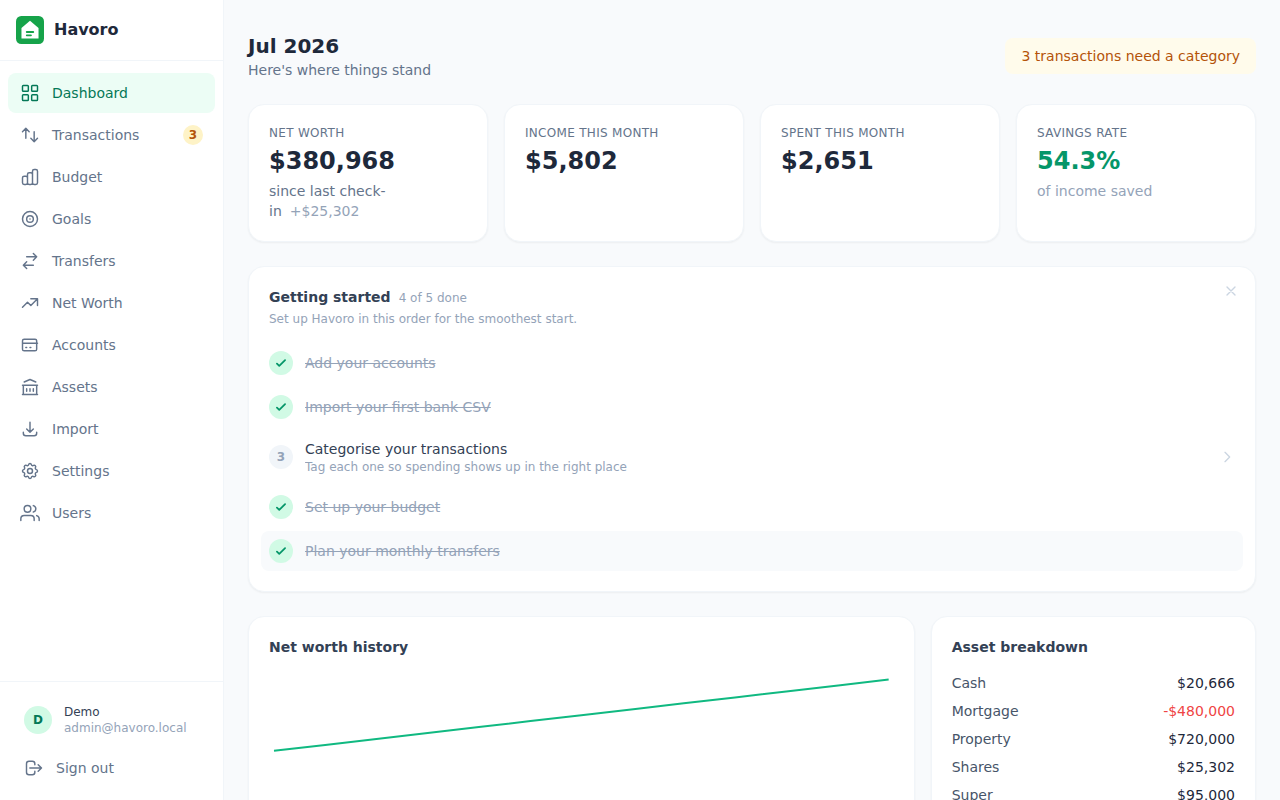
Task: Click the Transactions badge showing 3
Action: (193, 135)
